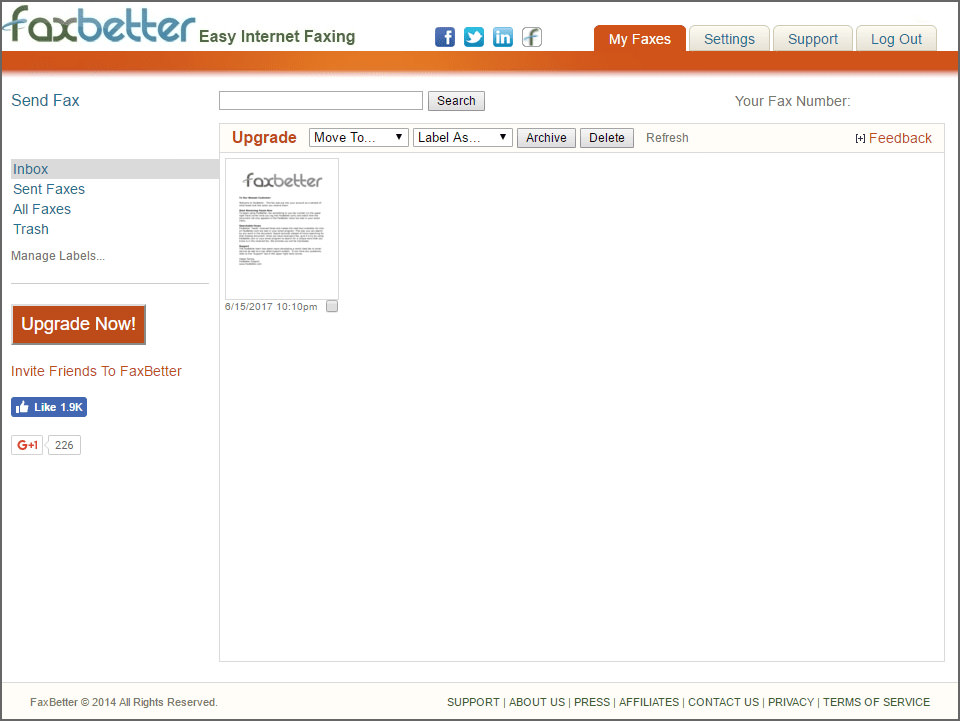Viewport: 960px width, 721px height.
Task: Click the Google +1 button
Action: (x=27, y=445)
